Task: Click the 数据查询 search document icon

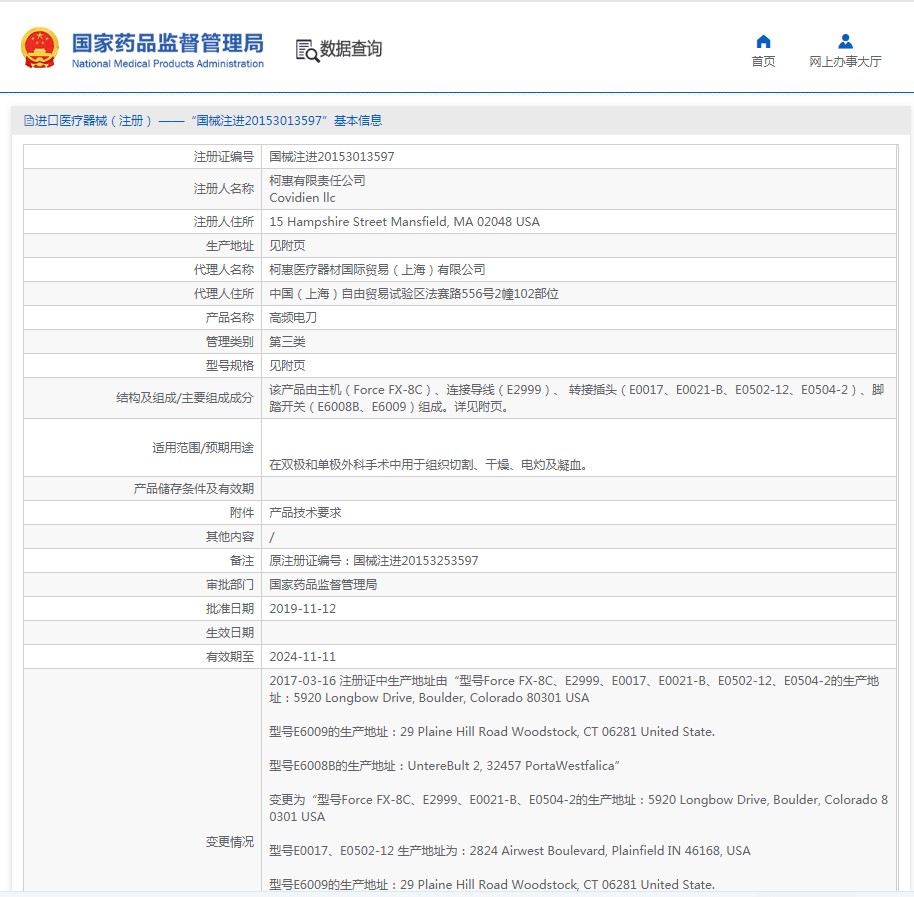Action: point(307,51)
